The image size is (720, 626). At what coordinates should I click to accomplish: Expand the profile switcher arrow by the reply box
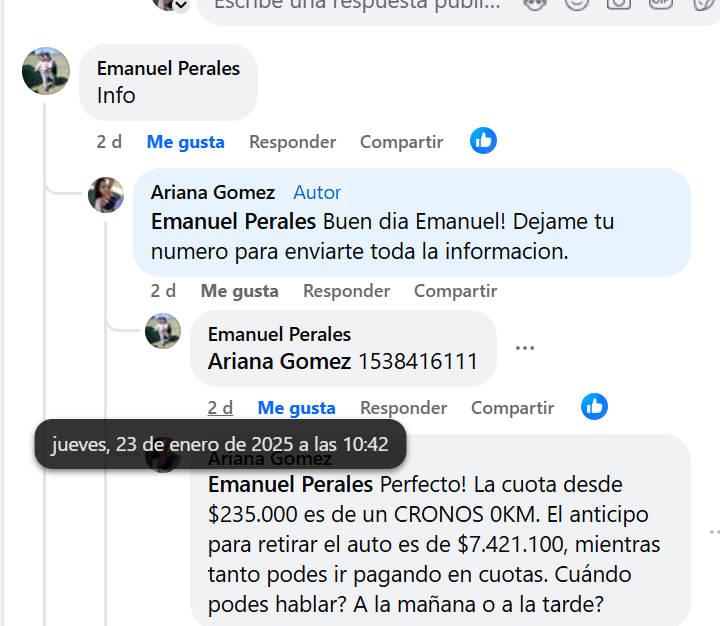(x=181, y=6)
